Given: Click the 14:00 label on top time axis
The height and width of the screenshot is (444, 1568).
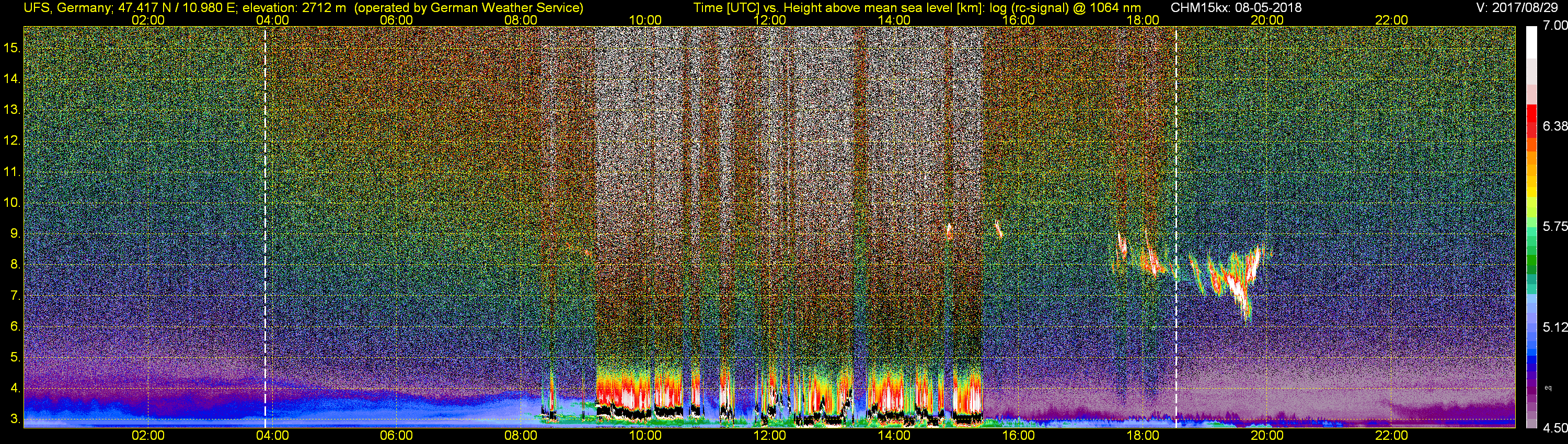Looking at the screenshot, I should [x=894, y=20].
